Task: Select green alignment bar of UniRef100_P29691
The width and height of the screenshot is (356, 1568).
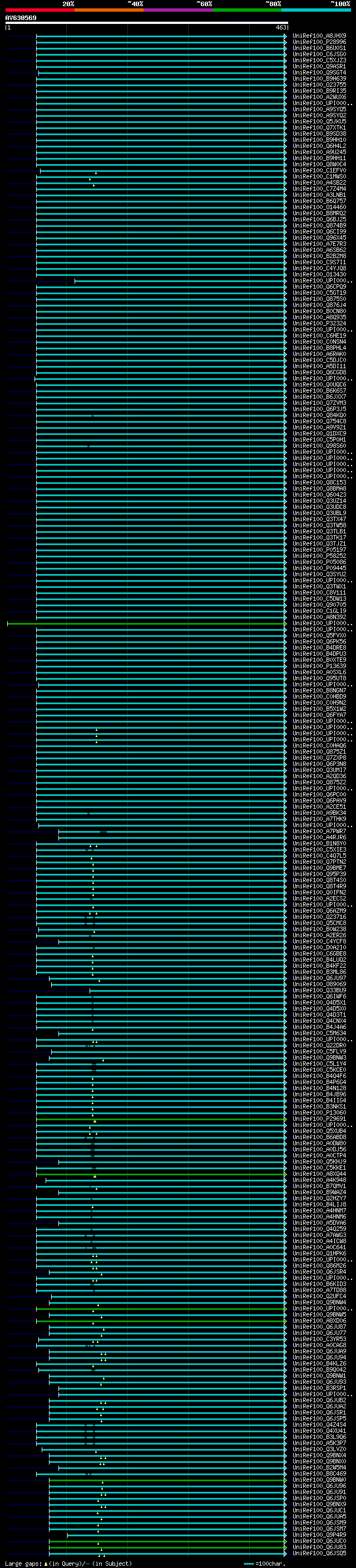Action: pos(161,1119)
